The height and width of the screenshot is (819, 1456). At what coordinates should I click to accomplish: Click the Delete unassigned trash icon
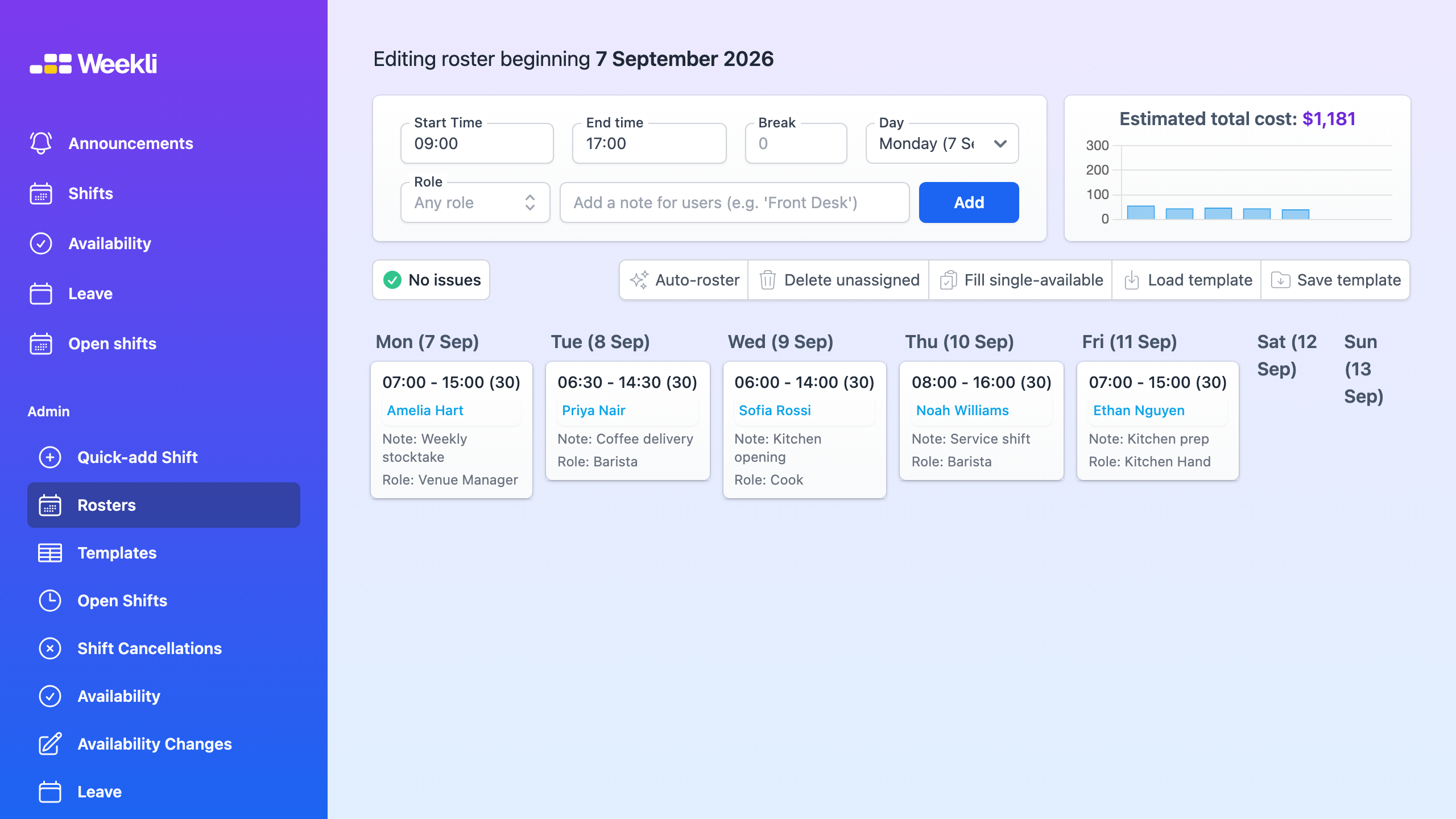[768, 280]
